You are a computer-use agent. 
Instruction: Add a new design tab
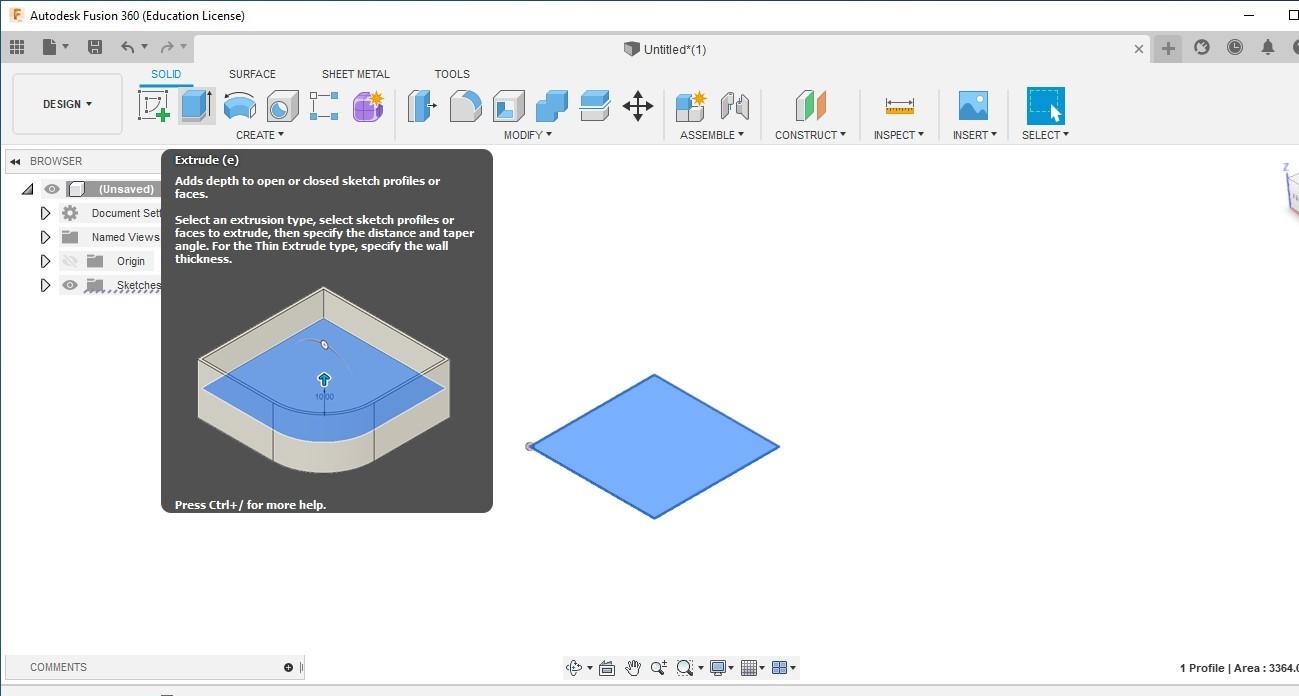(x=1168, y=48)
